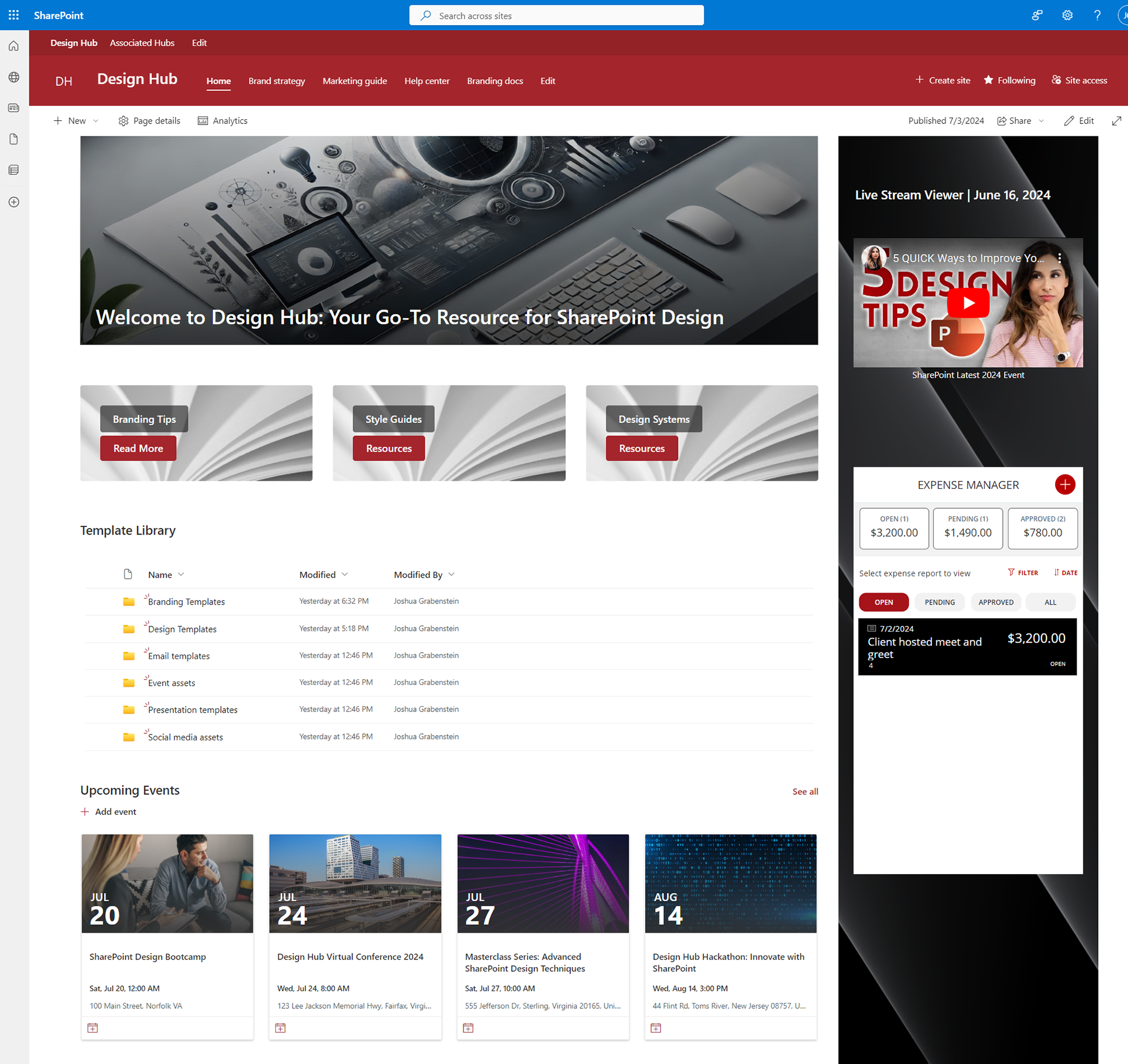The image size is (1128, 1064).
Task: Click the Search across sites box
Action: pyautogui.click(x=556, y=15)
